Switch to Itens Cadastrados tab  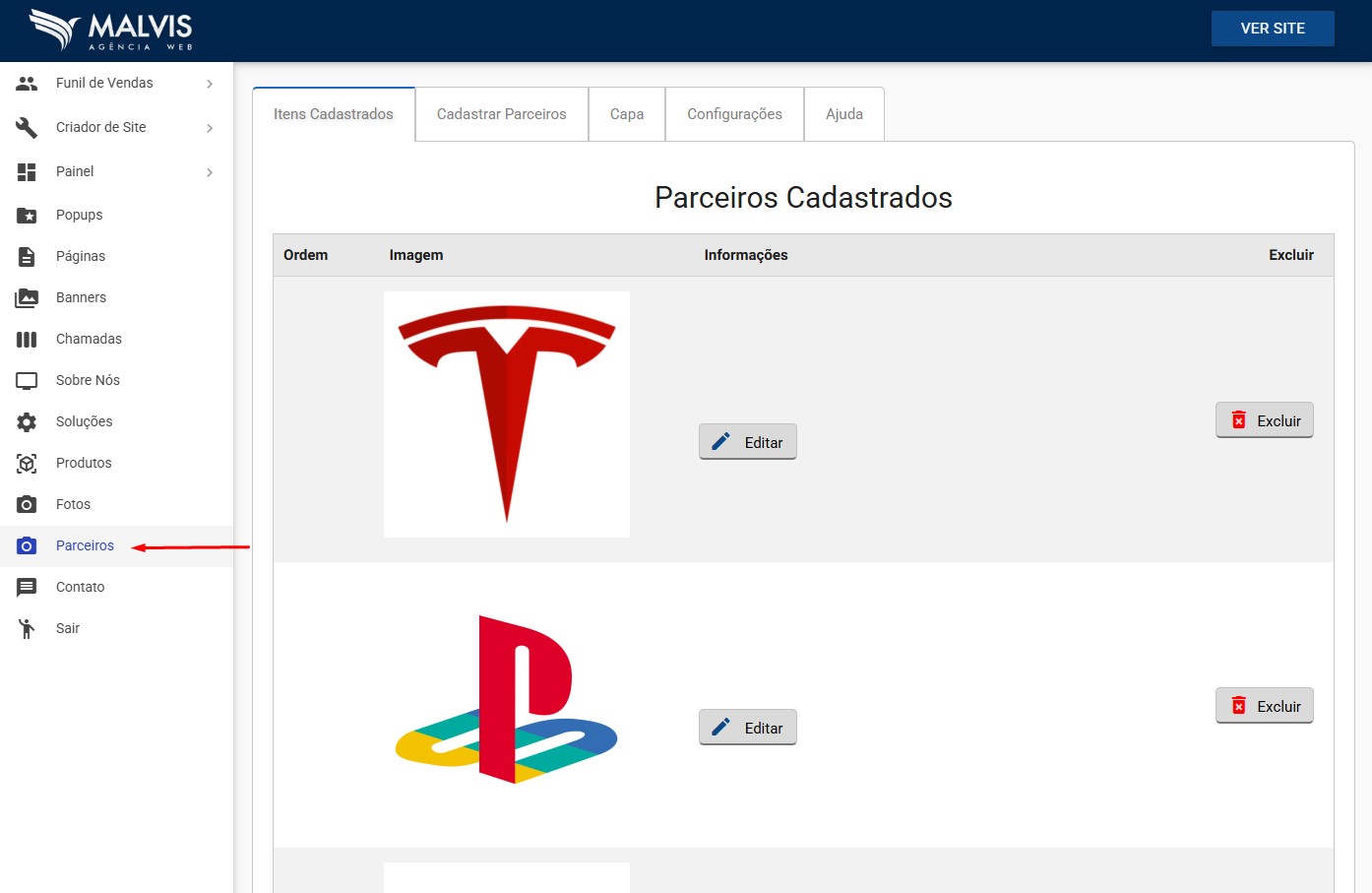point(334,114)
